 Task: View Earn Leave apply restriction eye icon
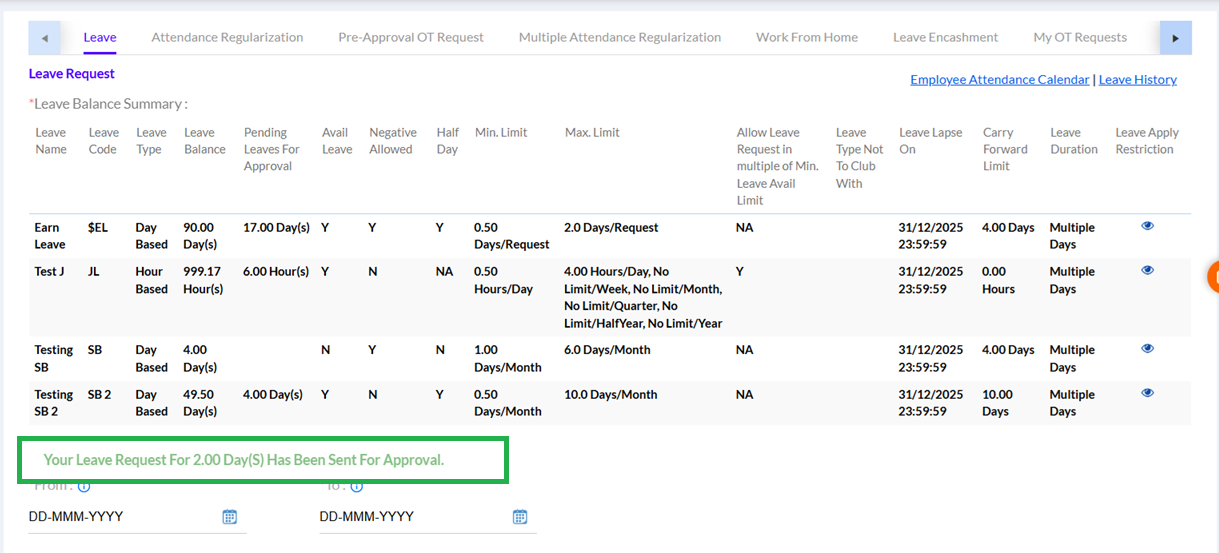1147,226
